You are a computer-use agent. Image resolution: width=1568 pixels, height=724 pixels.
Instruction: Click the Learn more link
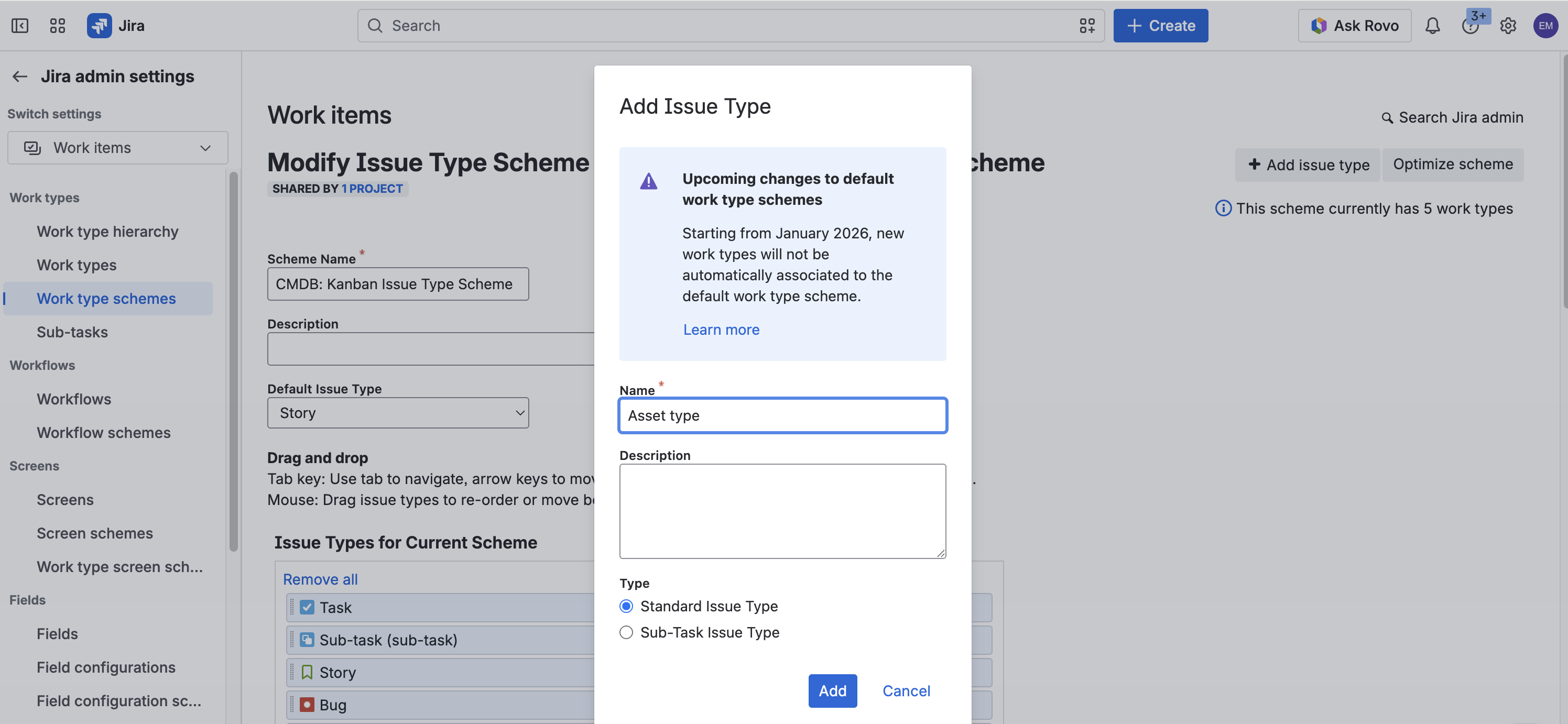tap(721, 330)
